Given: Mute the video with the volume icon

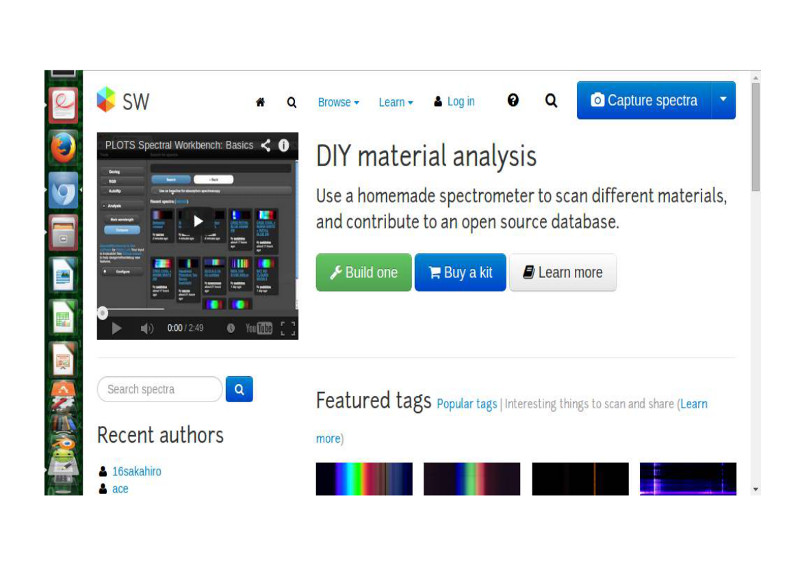Looking at the screenshot, I should click(x=147, y=328).
